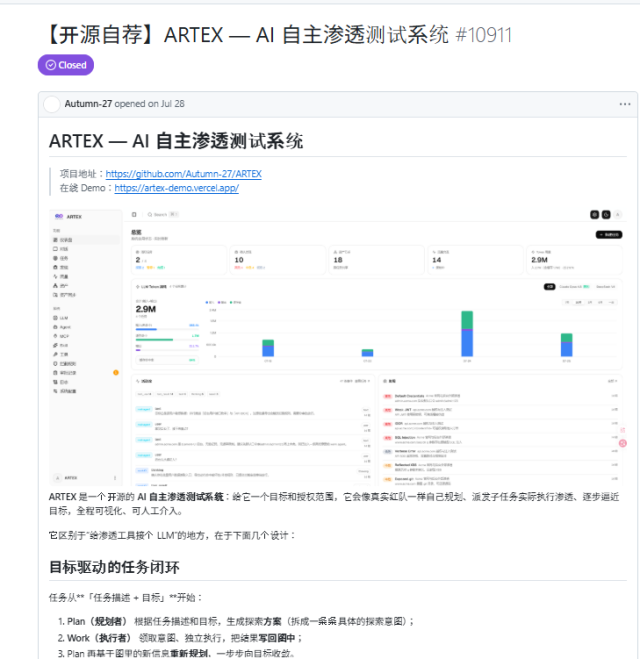
Task: Click the comment heading 'ARTEX — AI 自主渗透测试系统'
Action: click(176, 141)
